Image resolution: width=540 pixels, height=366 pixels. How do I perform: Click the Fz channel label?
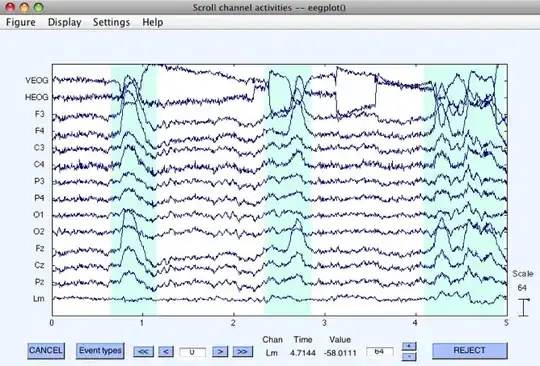coord(40,248)
